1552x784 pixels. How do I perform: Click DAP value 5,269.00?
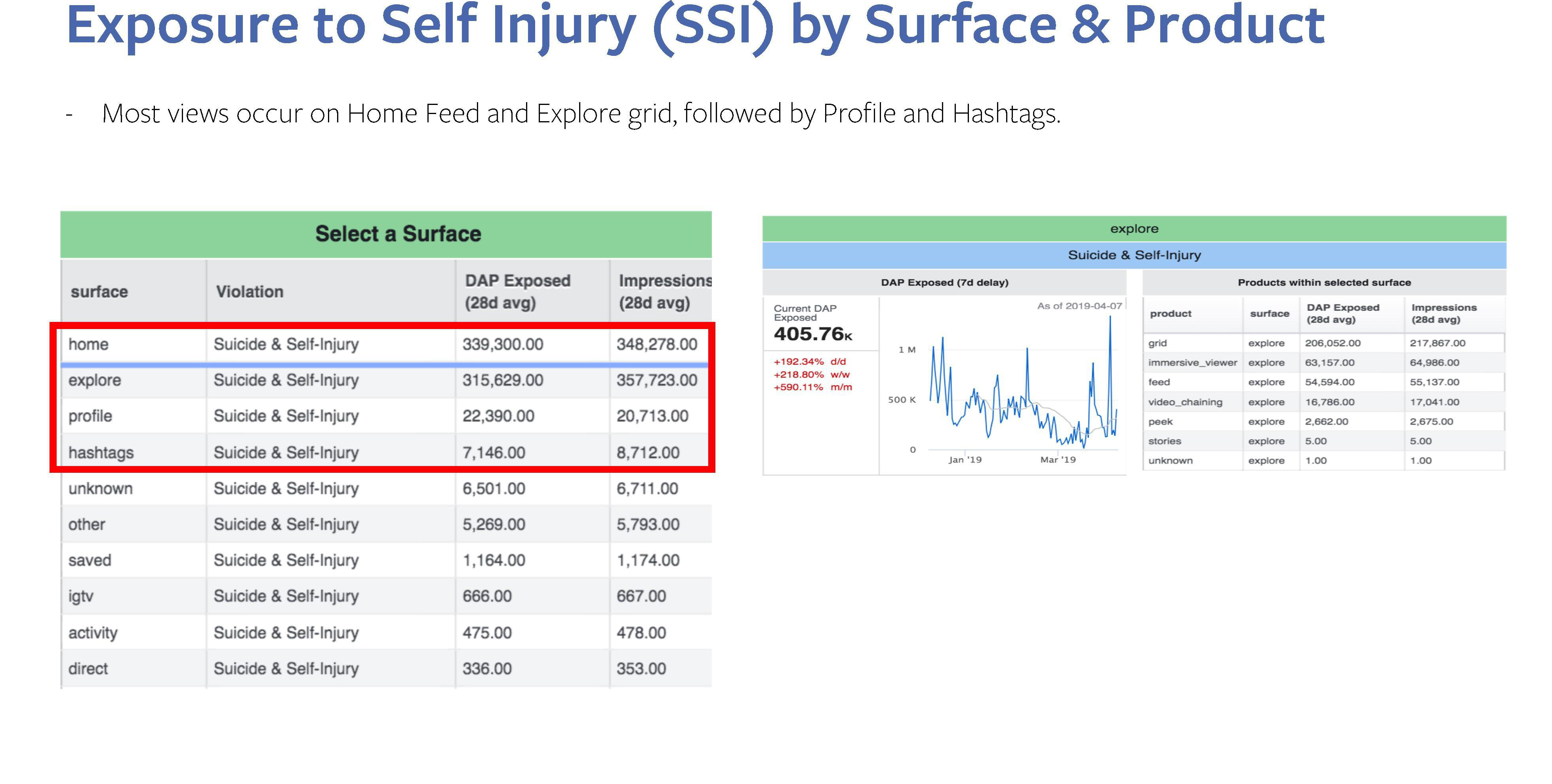[x=494, y=525]
